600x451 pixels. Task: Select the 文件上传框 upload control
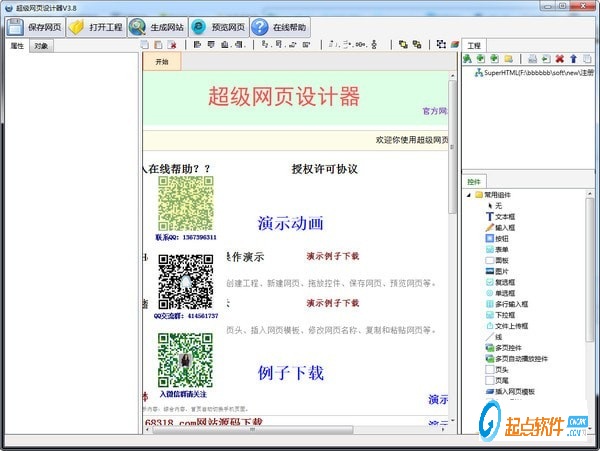coord(507,326)
